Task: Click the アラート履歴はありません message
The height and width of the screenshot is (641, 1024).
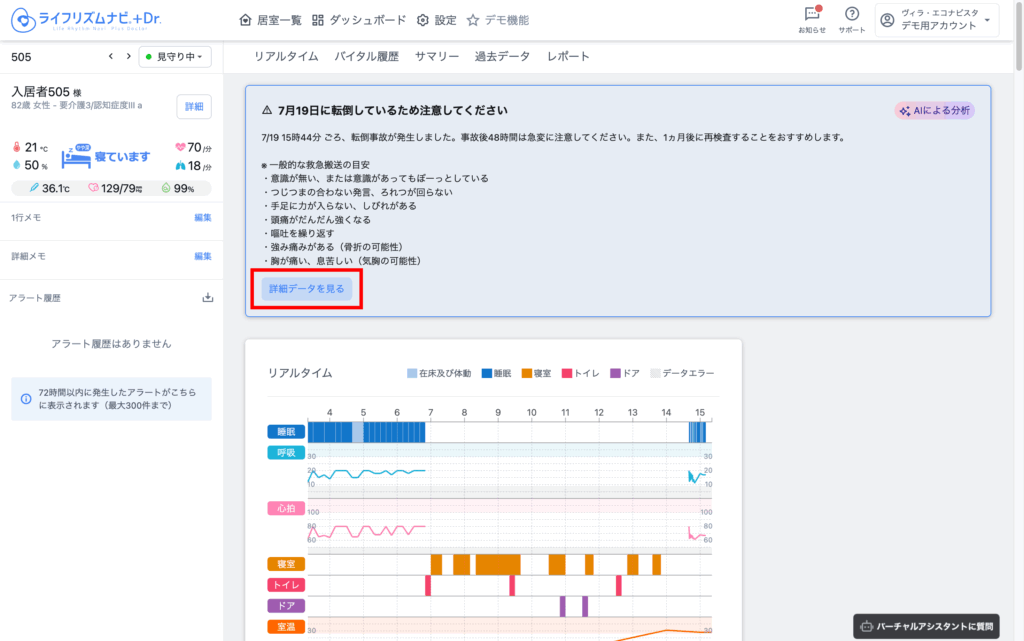Action: pos(112,344)
